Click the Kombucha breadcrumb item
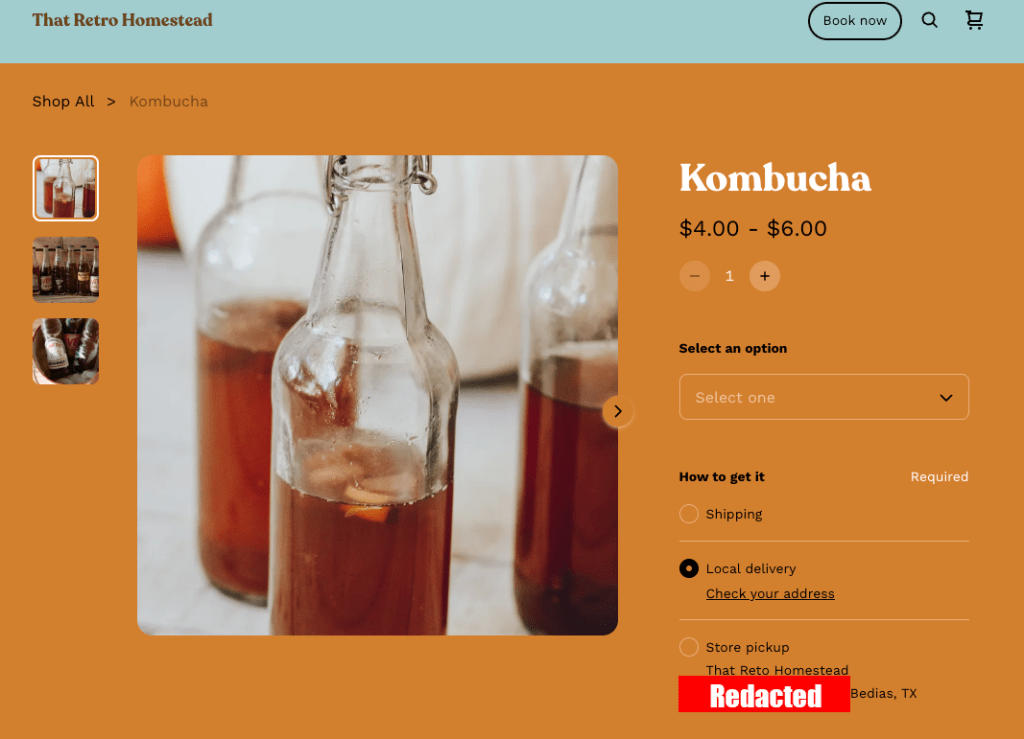 pyautogui.click(x=168, y=101)
